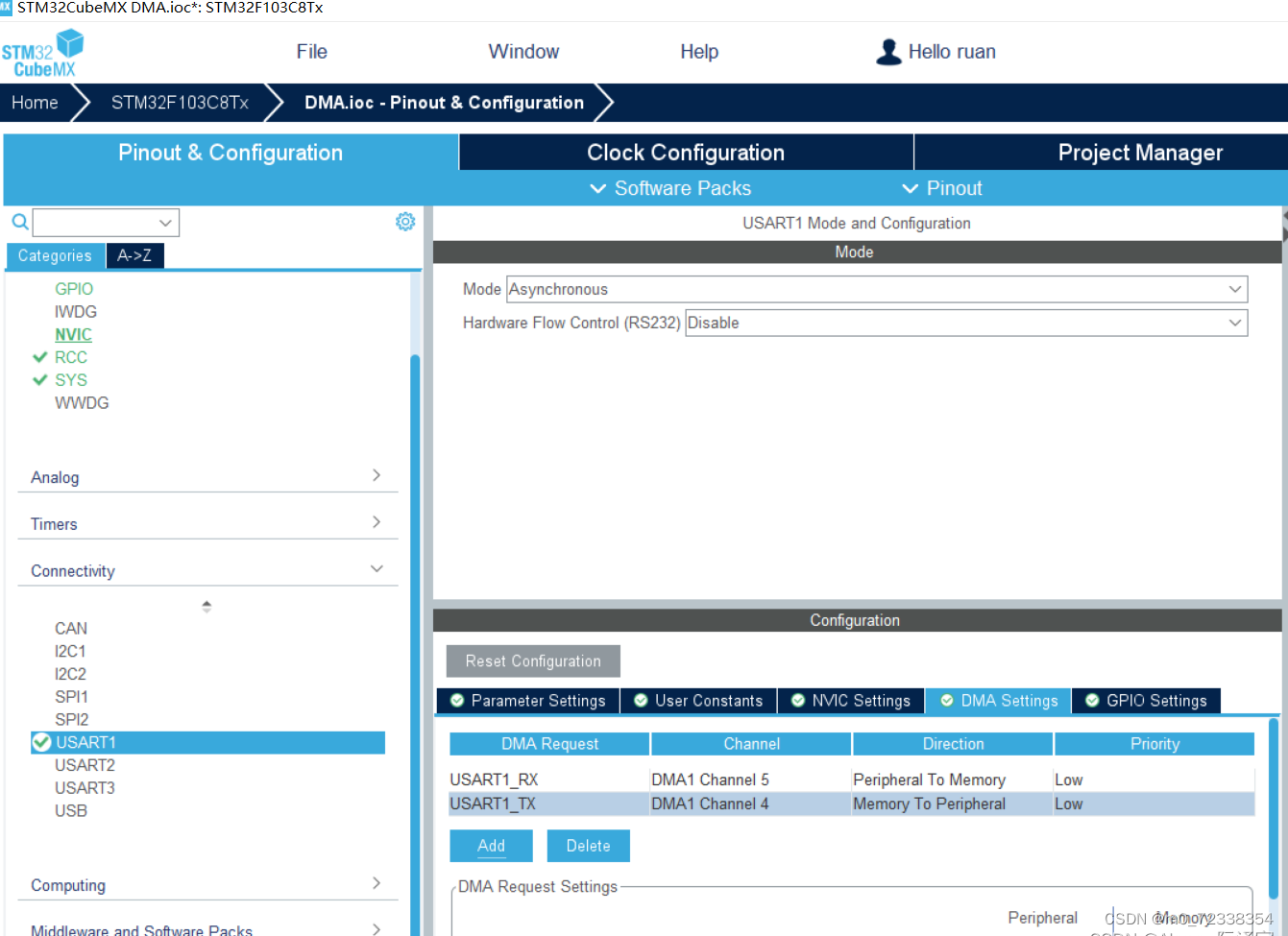This screenshot has height=936, width=1288.
Task: Go to Home breadcrumb
Action: tap(35, 103)
